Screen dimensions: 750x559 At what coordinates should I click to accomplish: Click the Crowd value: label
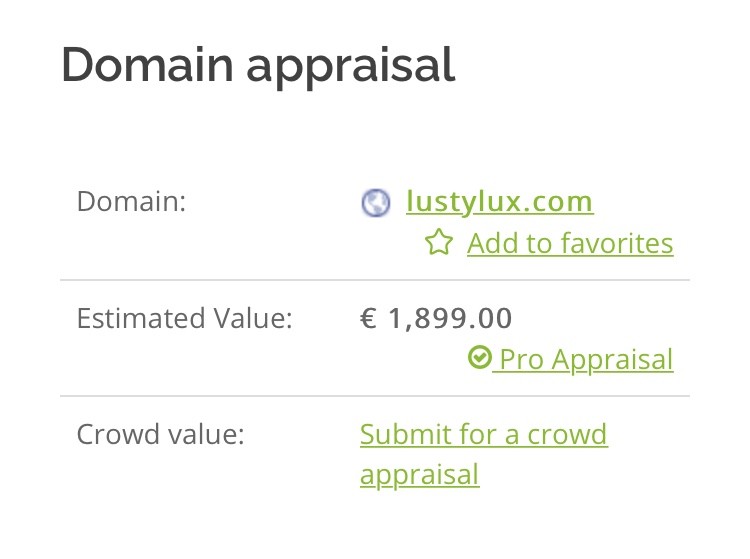pyautogui.click(x=160, y=434)
